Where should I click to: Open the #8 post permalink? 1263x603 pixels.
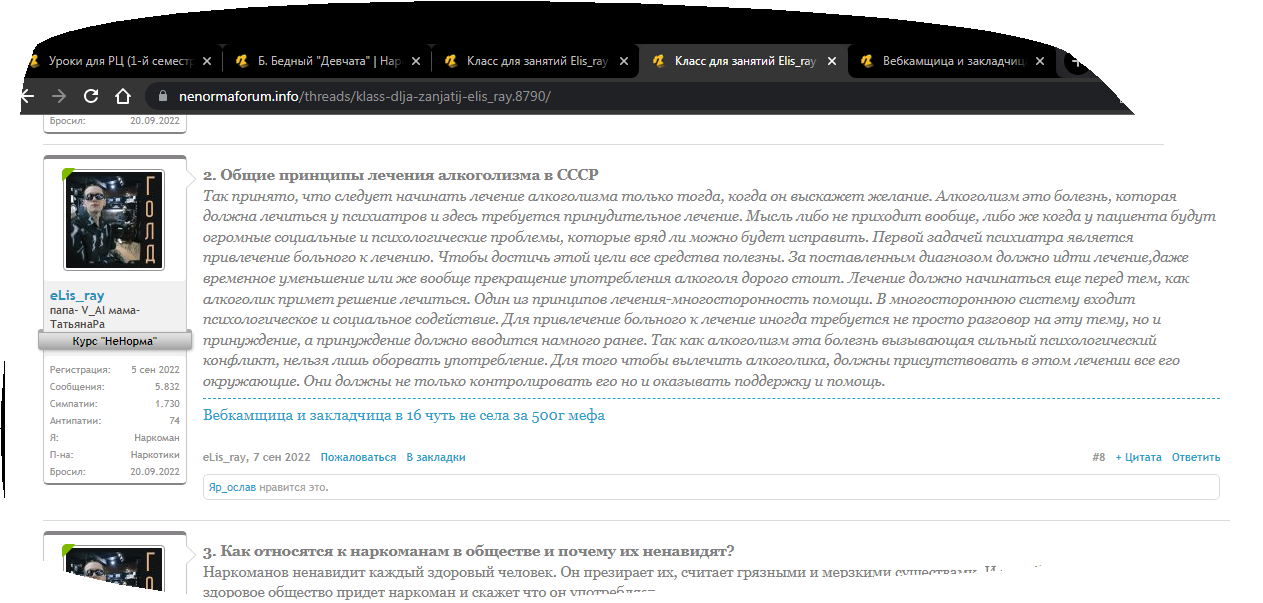(x=1098, y=457)
